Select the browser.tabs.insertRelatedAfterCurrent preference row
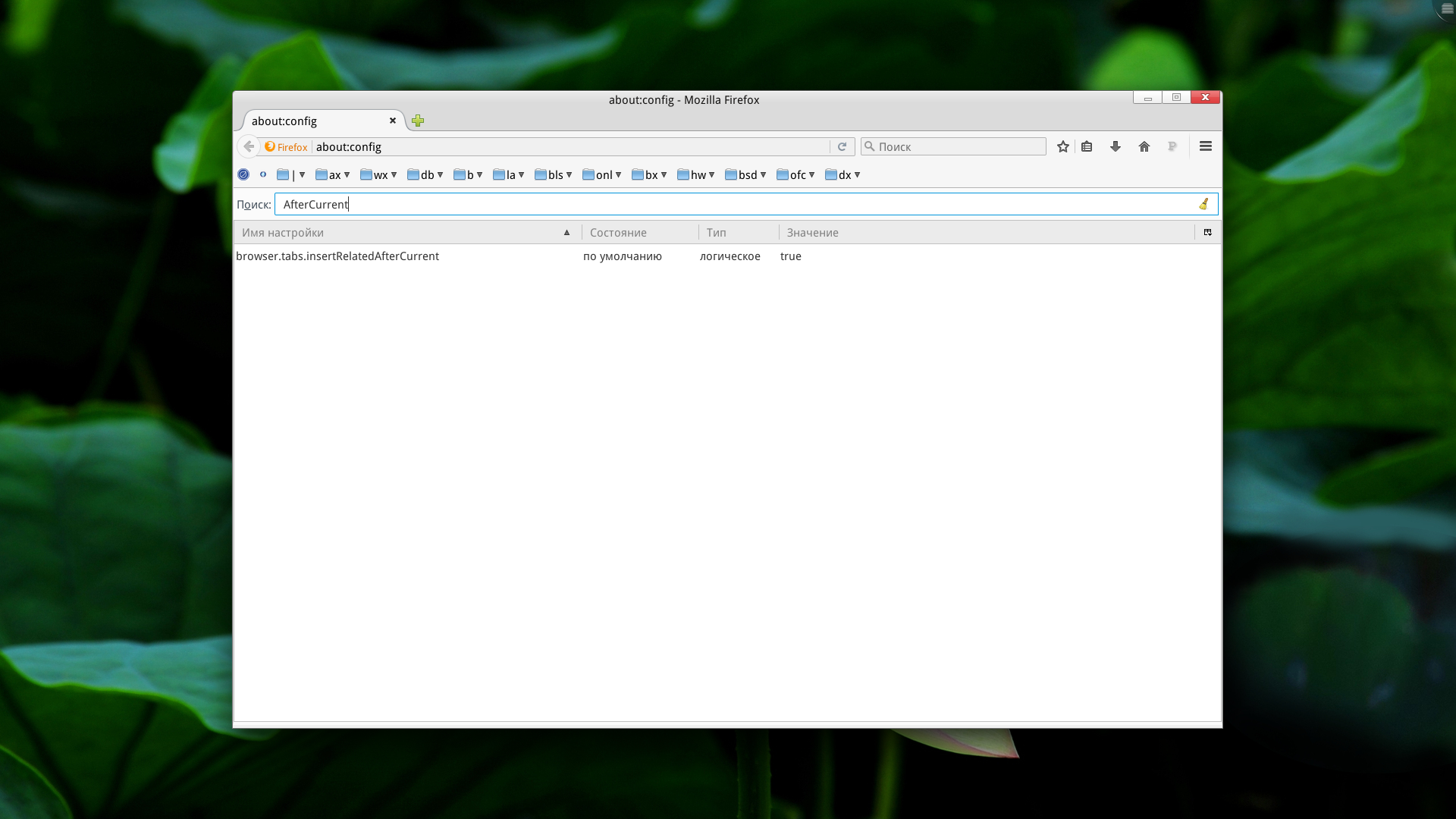The height and width of the screenshot is (819, 1456). [337, 256]
